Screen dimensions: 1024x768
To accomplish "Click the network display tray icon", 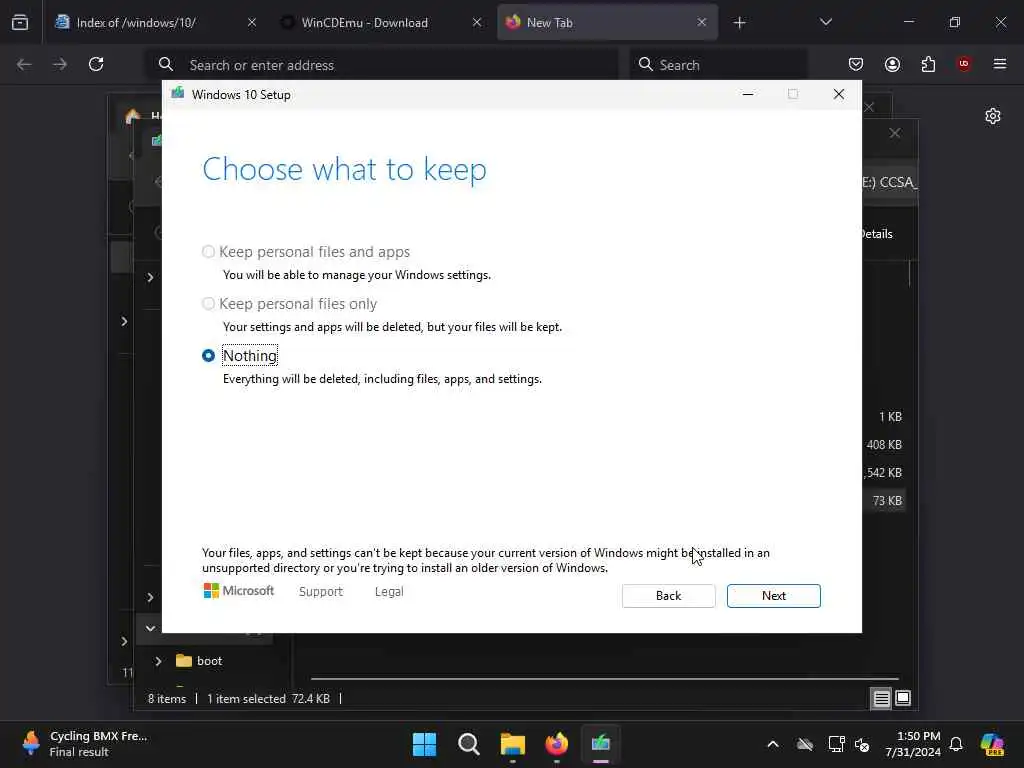I will [837, 744].
